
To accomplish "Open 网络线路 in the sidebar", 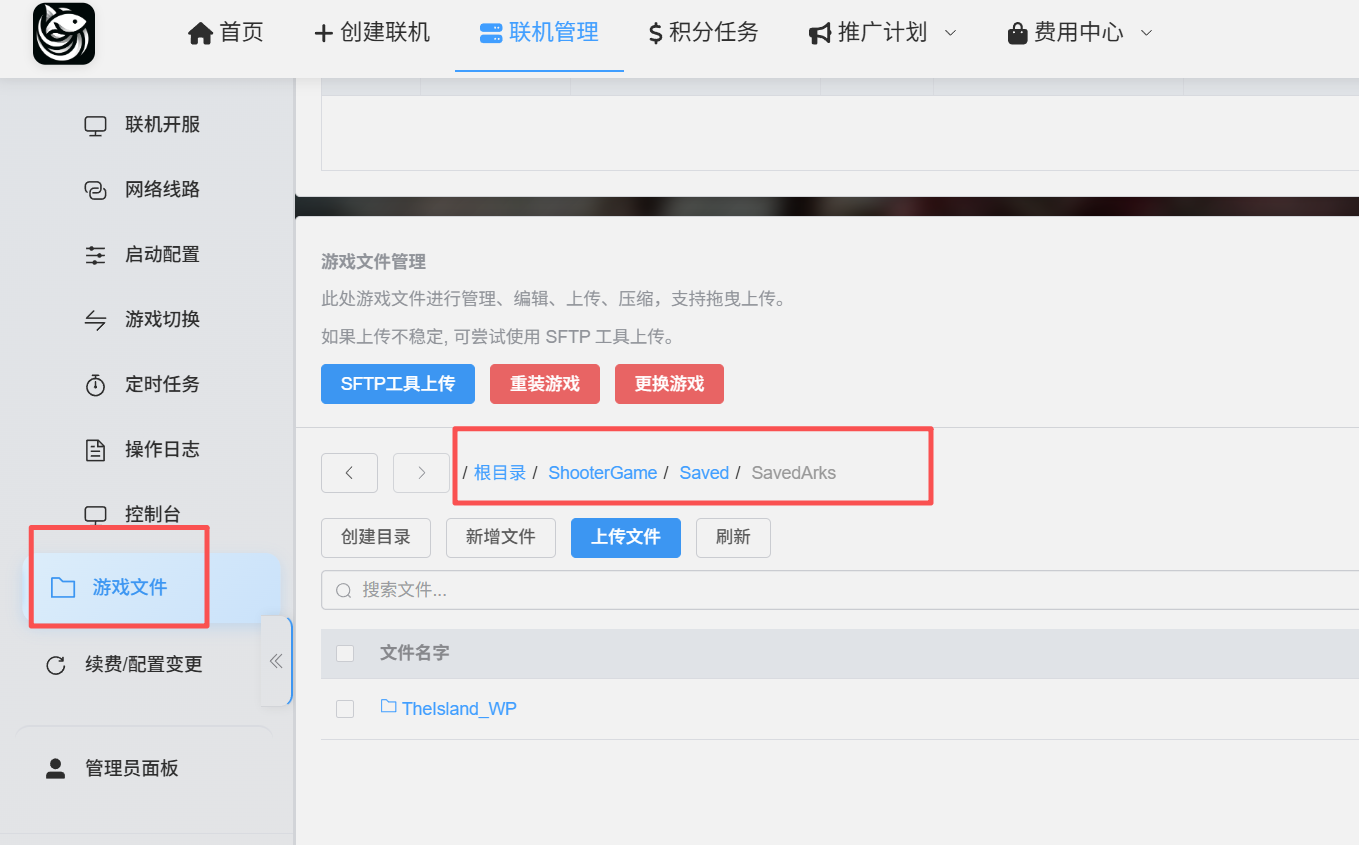I will coord(162,190).
